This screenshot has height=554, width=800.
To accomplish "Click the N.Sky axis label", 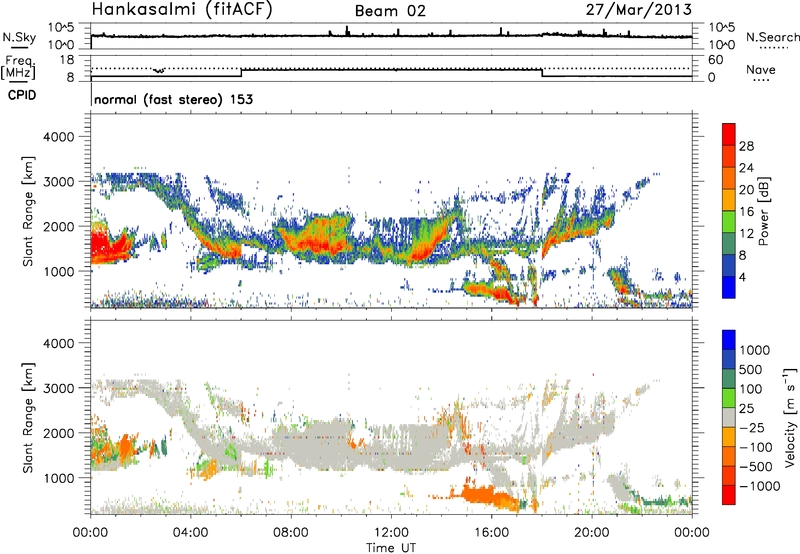I will 19,37.
